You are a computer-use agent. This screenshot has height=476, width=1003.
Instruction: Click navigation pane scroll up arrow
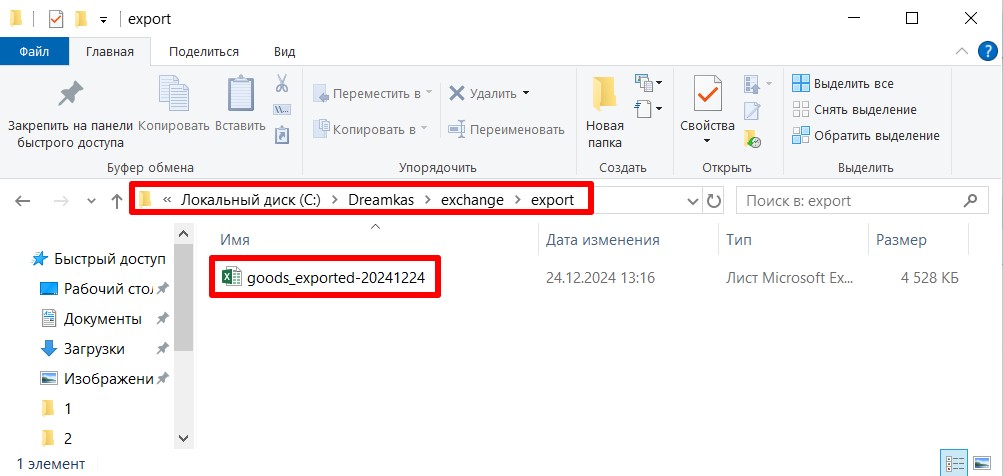[183, 234]
